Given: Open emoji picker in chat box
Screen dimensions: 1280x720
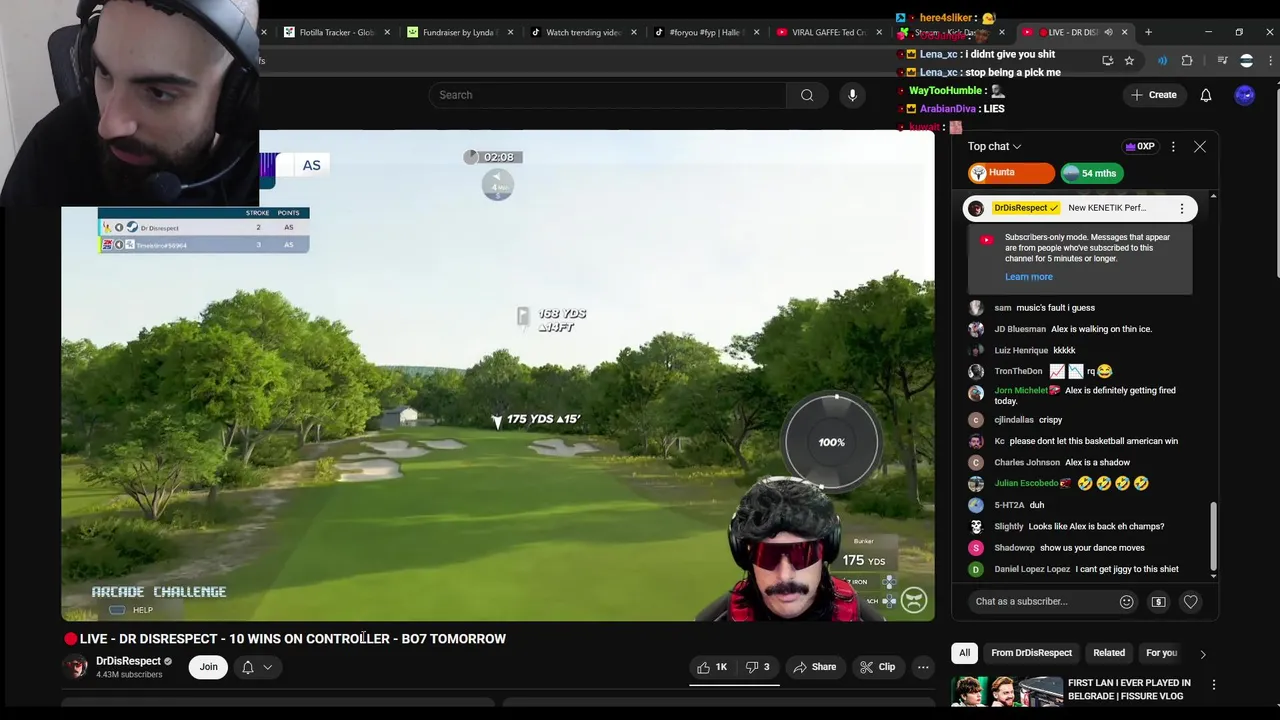Looking at the screenshot, I should (x=1127, y=602).
